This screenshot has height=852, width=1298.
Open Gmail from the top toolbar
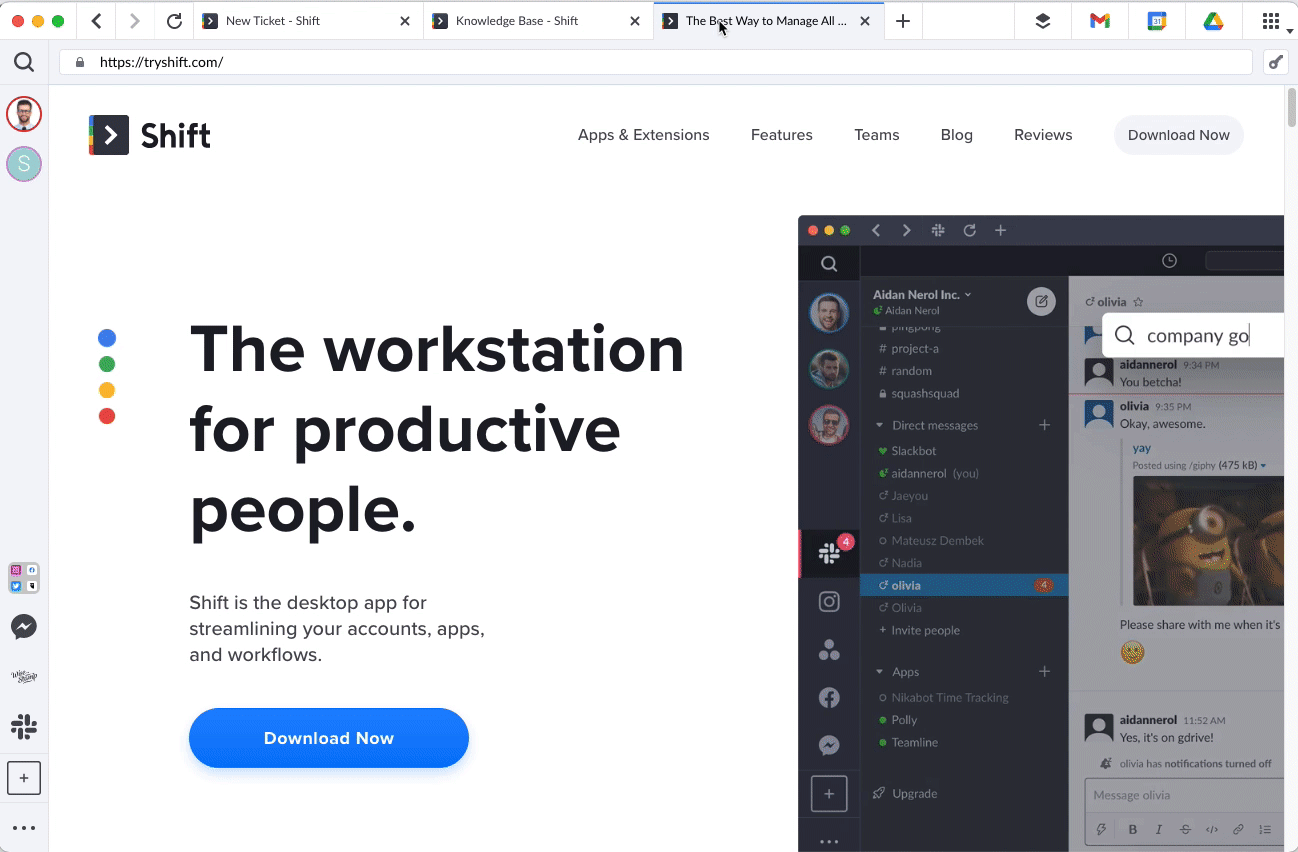[1100, 21]
